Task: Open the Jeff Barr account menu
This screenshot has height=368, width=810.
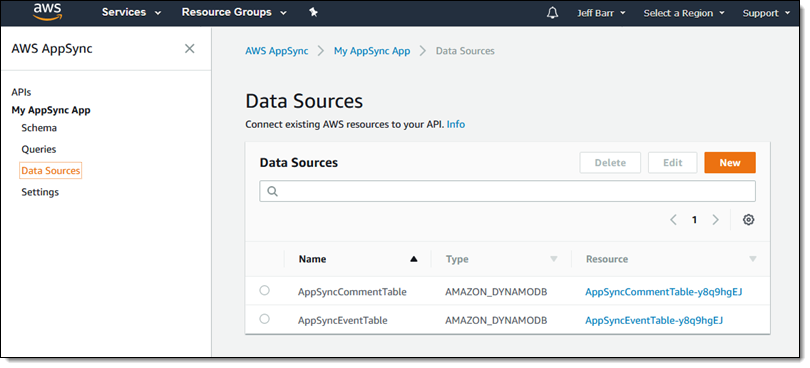Action: 601,13
